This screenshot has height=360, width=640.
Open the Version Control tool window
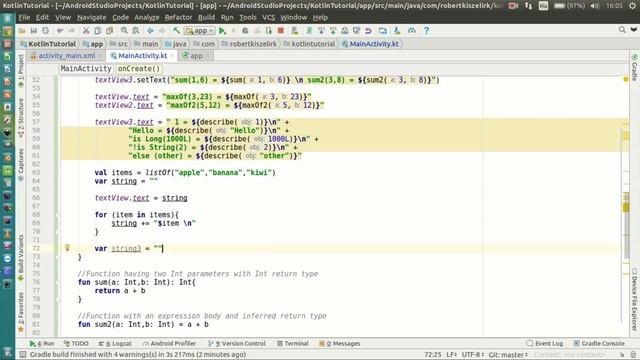coord(236,344)
